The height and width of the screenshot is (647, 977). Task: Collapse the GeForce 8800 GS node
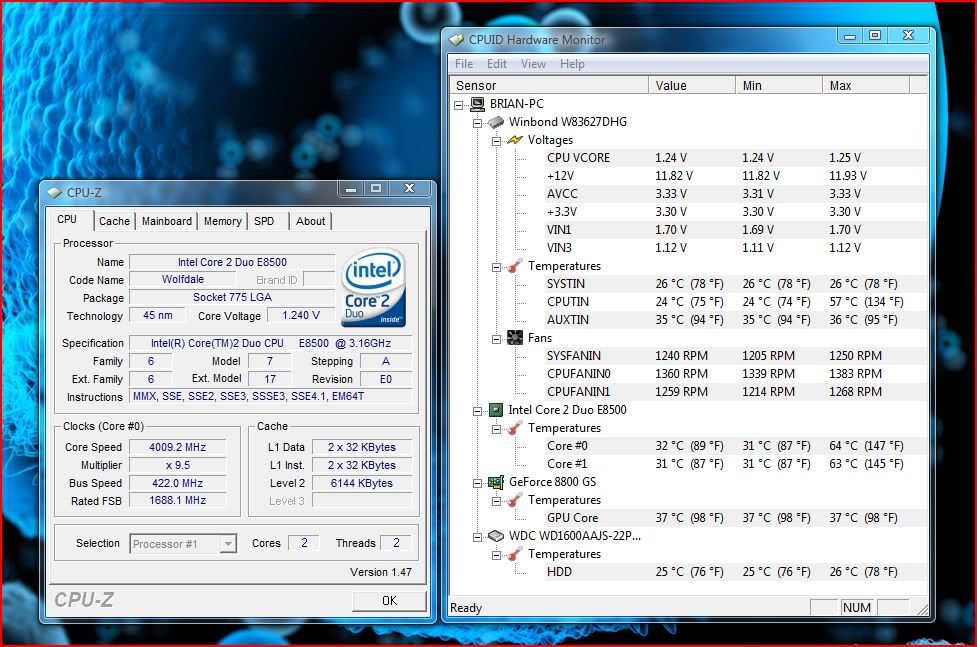tap(477, 483)
